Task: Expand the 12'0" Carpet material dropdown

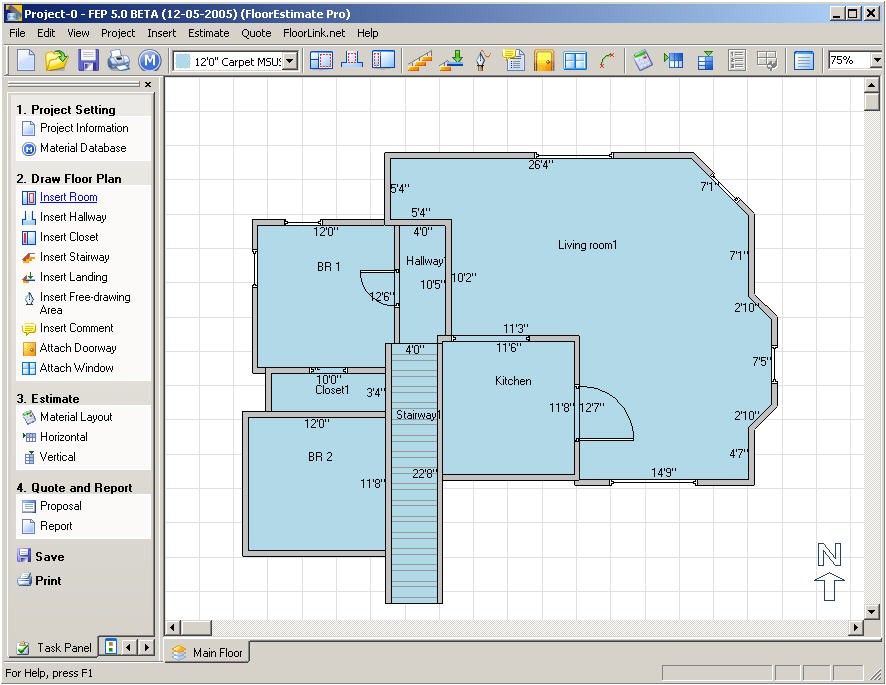Action: (290, 61)
